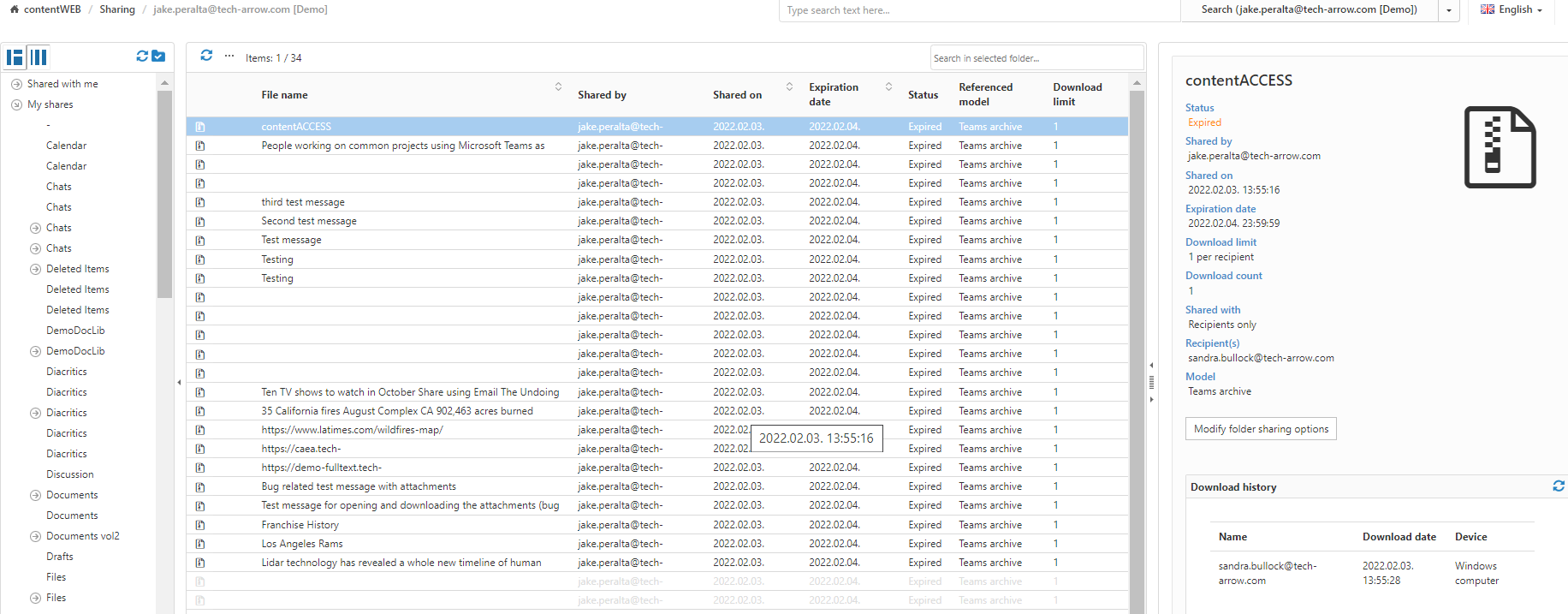The image size is (1568, 614).
Task: Click the Search in selected folder field
Action: click(x=1036, y=58)
